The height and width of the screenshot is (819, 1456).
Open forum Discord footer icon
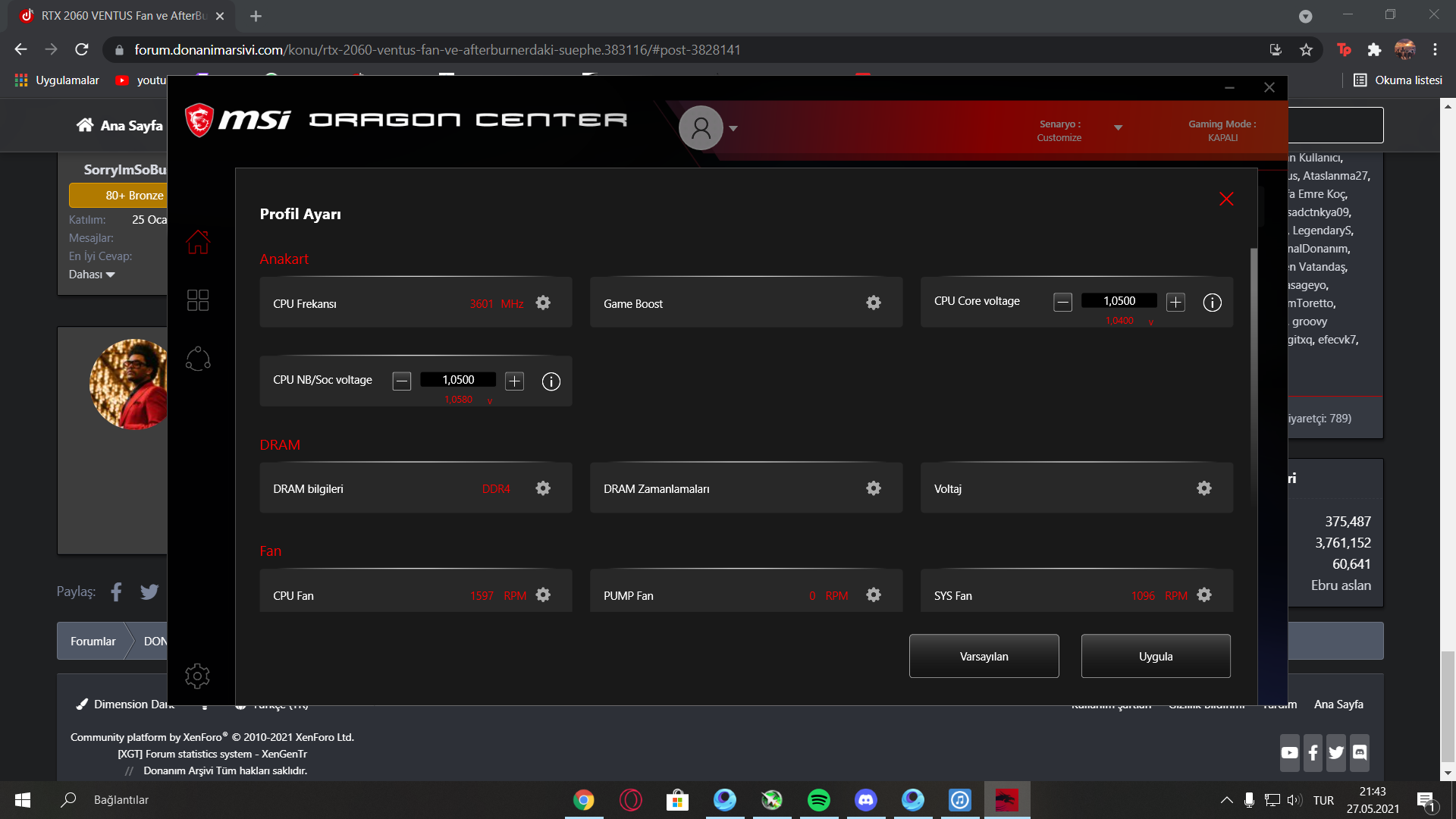coord(1360,752)
